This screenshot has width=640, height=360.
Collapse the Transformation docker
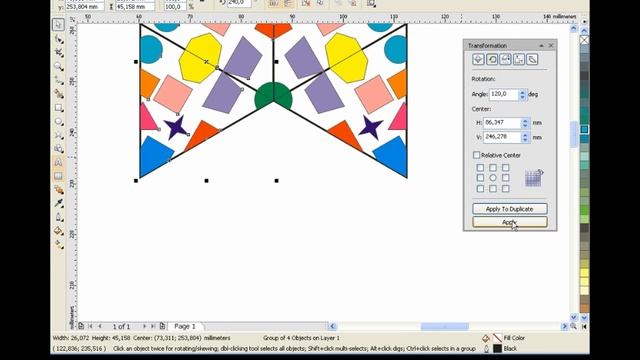click(x=542, y=46)
